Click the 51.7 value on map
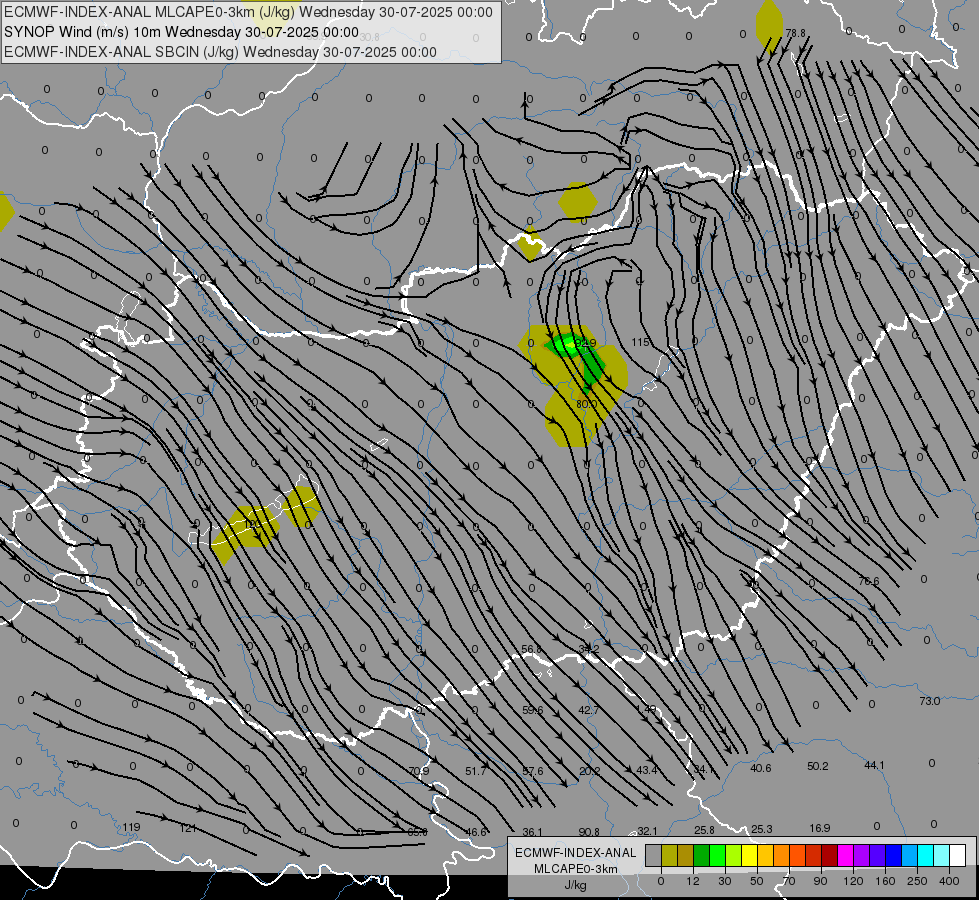This screenshot has height=900, width=979. (x=476, y=771)
